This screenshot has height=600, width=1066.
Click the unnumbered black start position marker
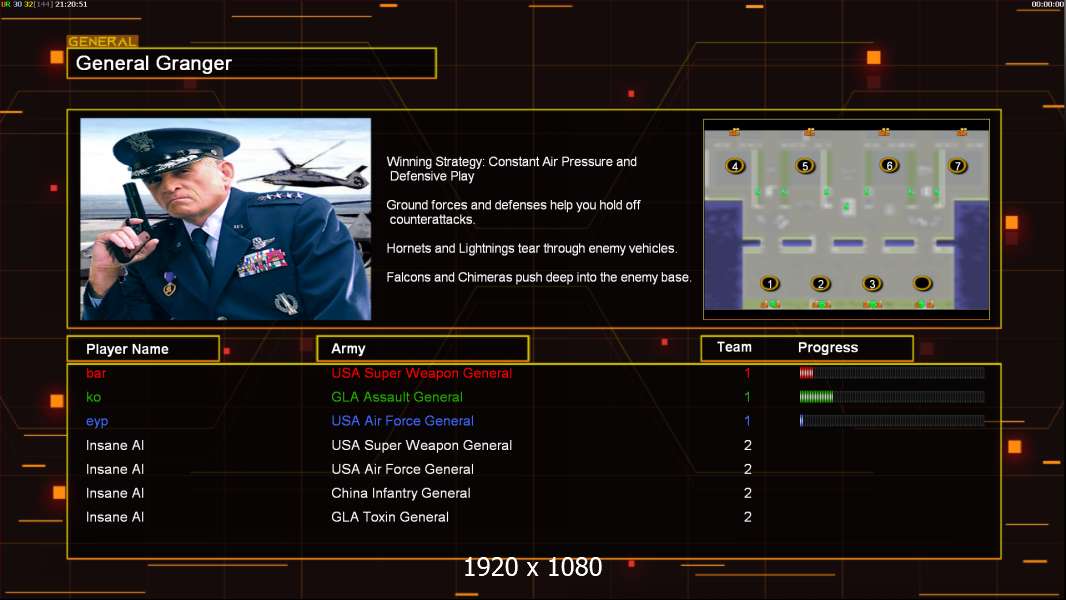coord(922,283)
